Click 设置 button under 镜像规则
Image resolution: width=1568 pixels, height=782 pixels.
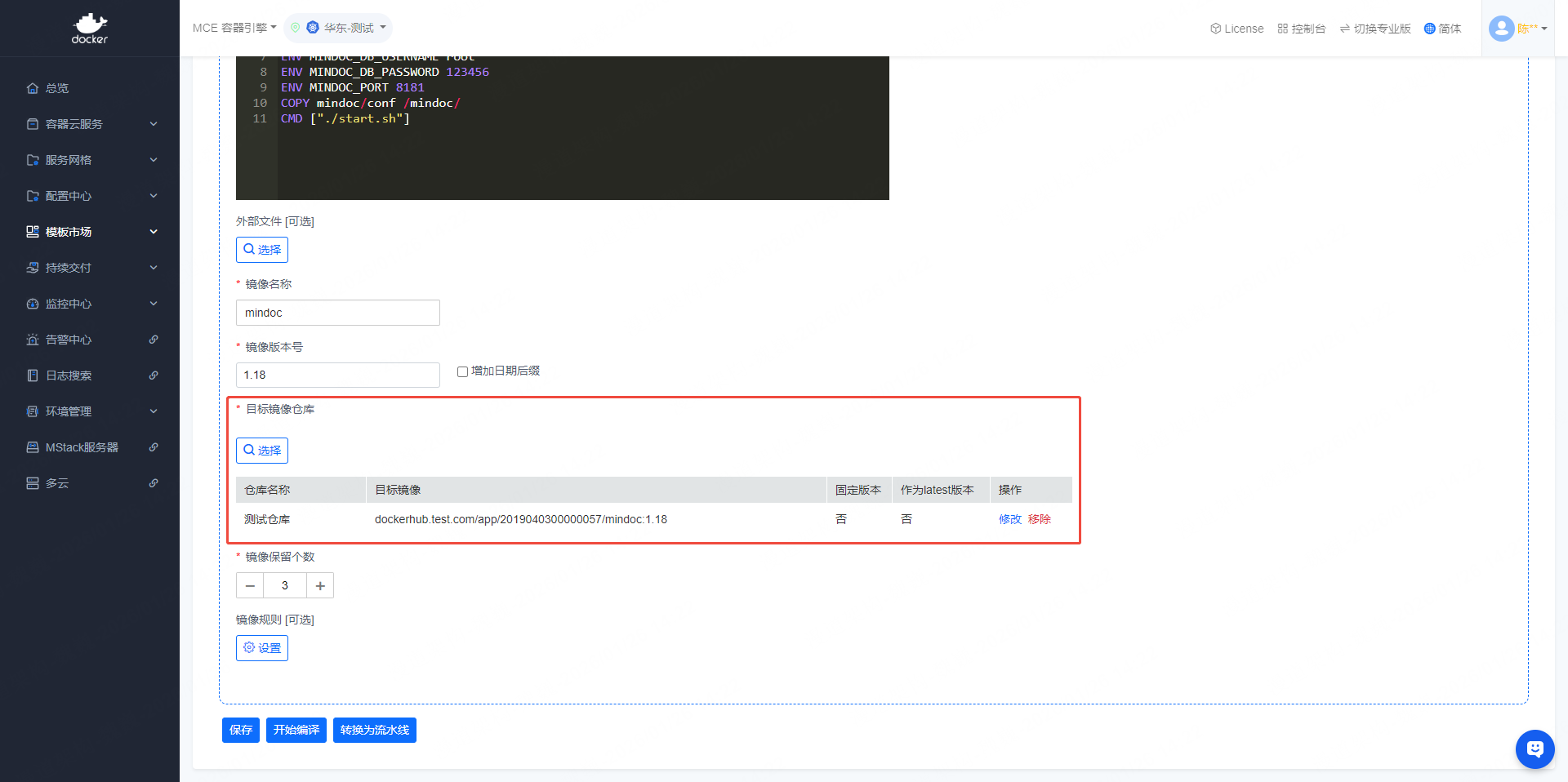[262, 648]
